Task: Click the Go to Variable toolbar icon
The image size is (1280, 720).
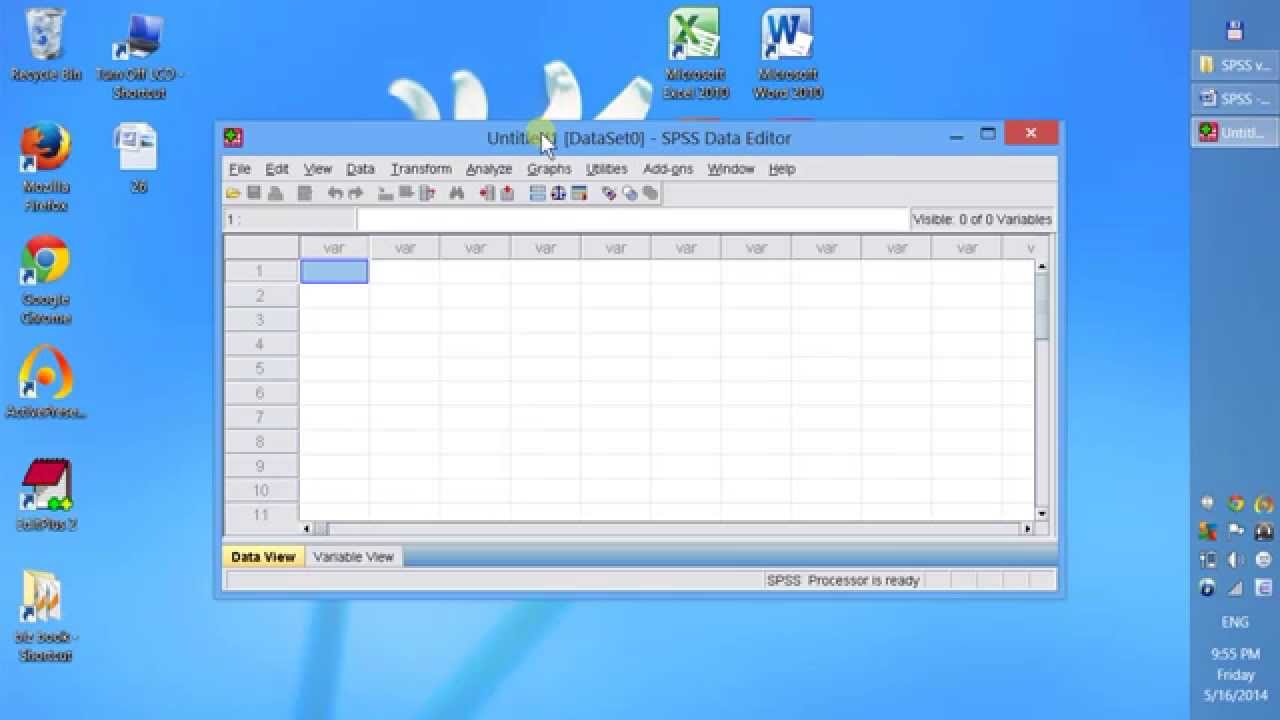Action: 406,193
